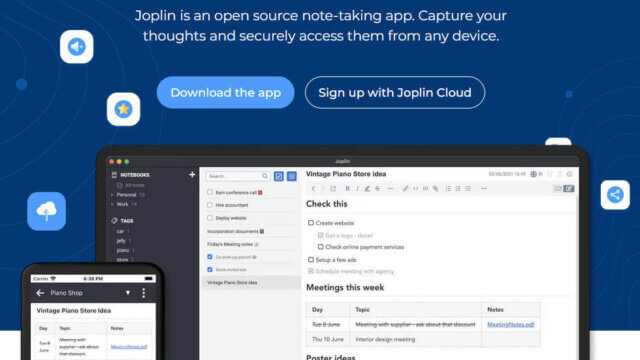The height and width of the screenshot is (360, 640).
Task: Check the 8am conference call to-do
Action: pos(210,192)
